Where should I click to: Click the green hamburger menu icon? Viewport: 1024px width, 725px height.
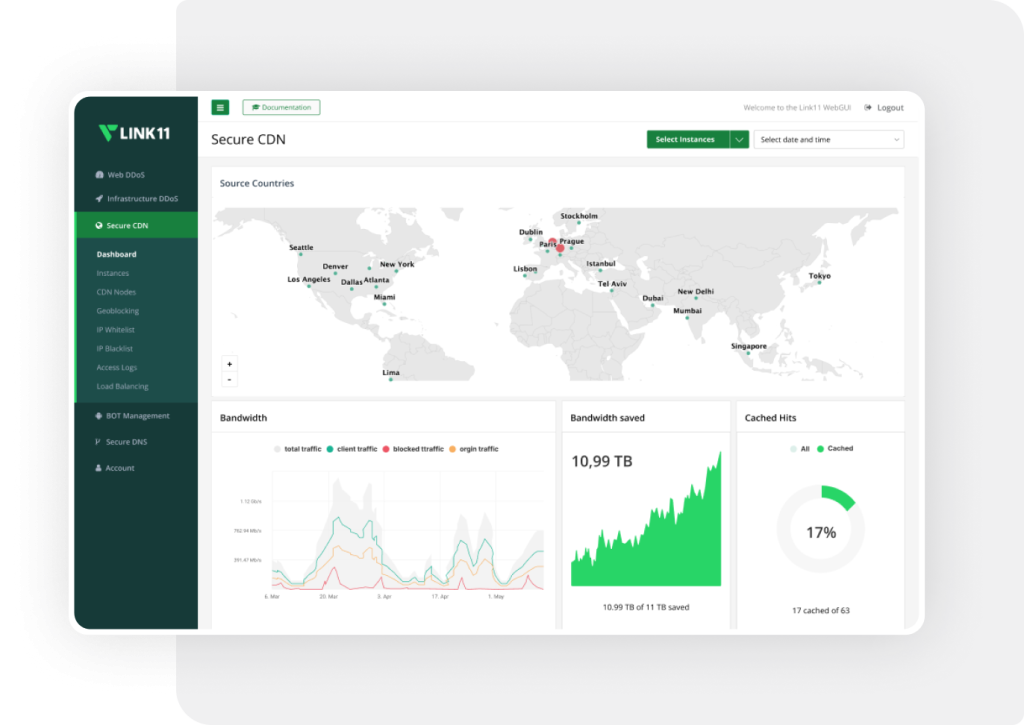[220, 107]
